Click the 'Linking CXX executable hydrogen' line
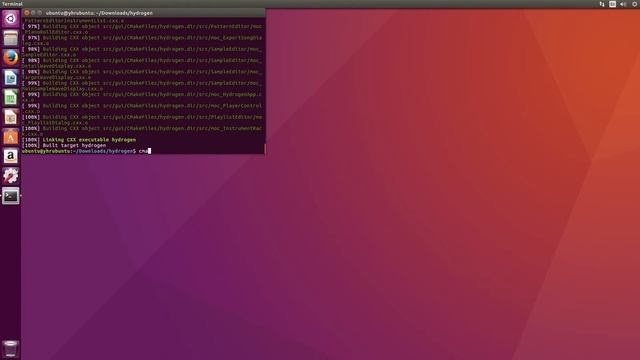Screen dimensions: 640x360 point(79,140)
